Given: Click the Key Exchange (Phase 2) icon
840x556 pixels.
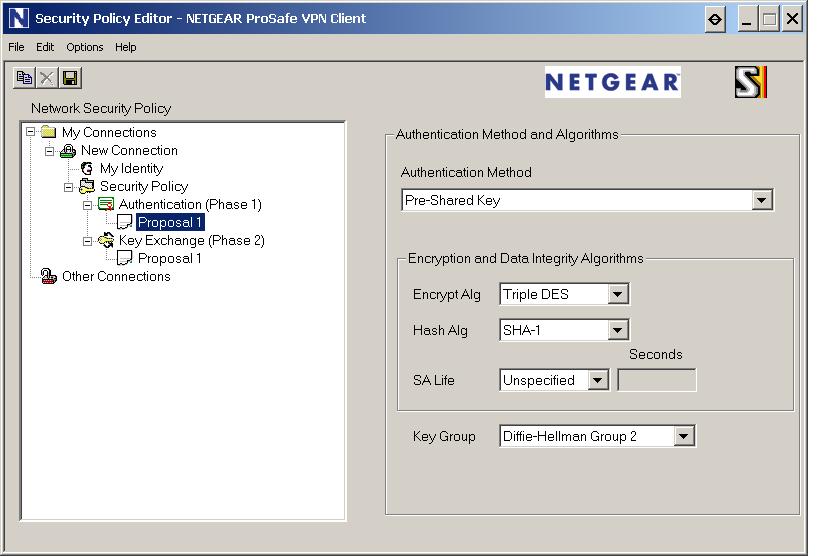Looking at the screenshot, I should point(106,241).
